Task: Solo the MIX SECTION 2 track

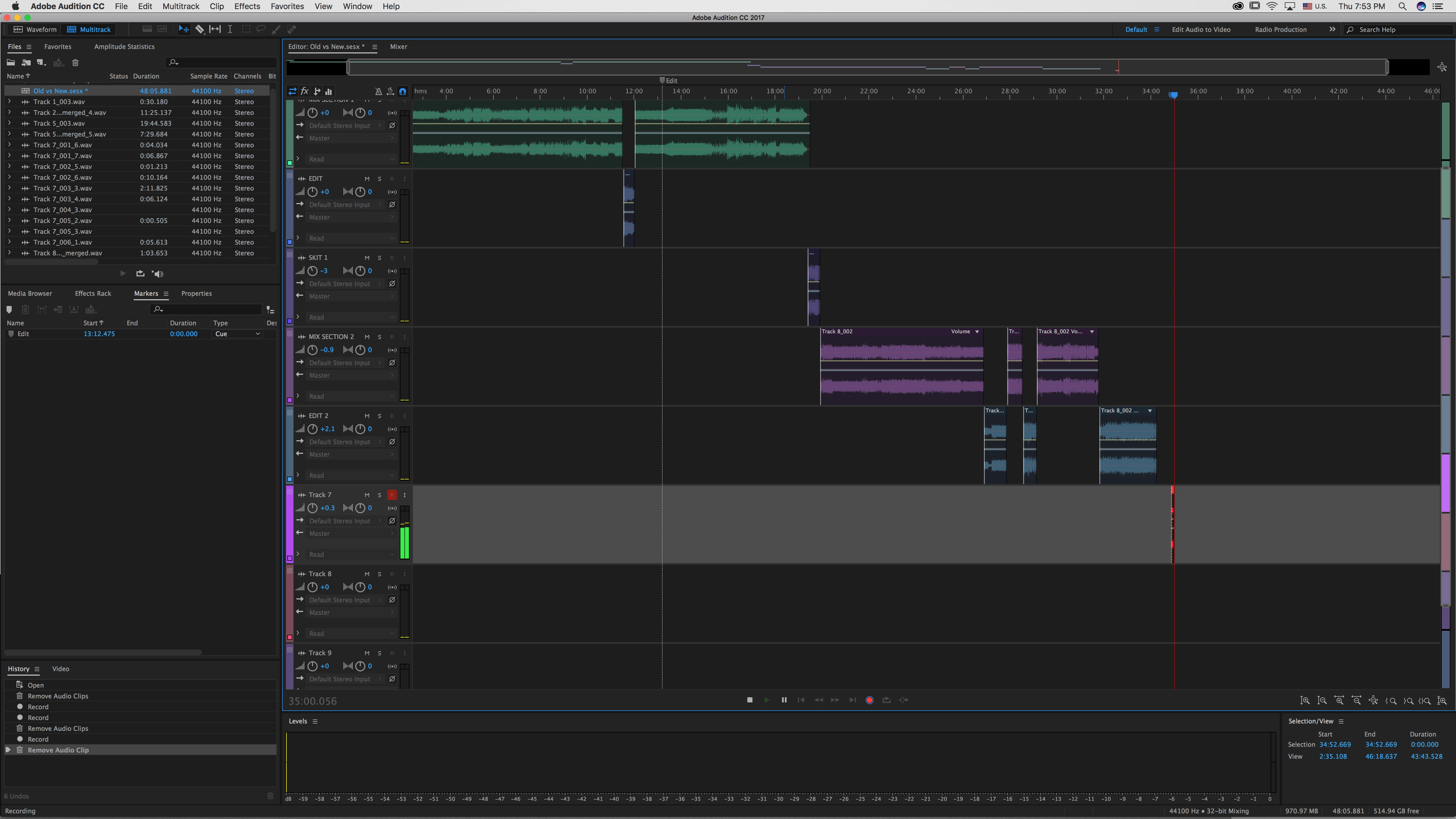Action: click(x=379, y=337)
